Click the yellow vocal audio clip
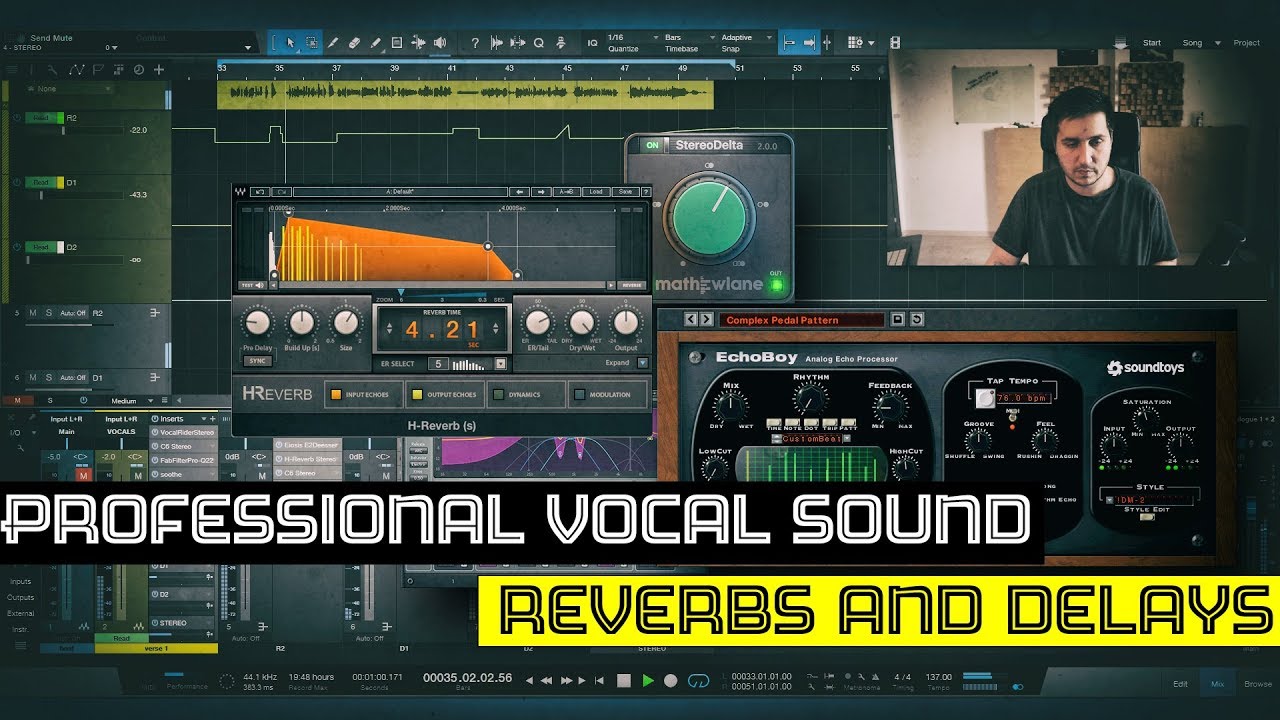This screenshot has width=1280, height=720. tap(465, 95)
